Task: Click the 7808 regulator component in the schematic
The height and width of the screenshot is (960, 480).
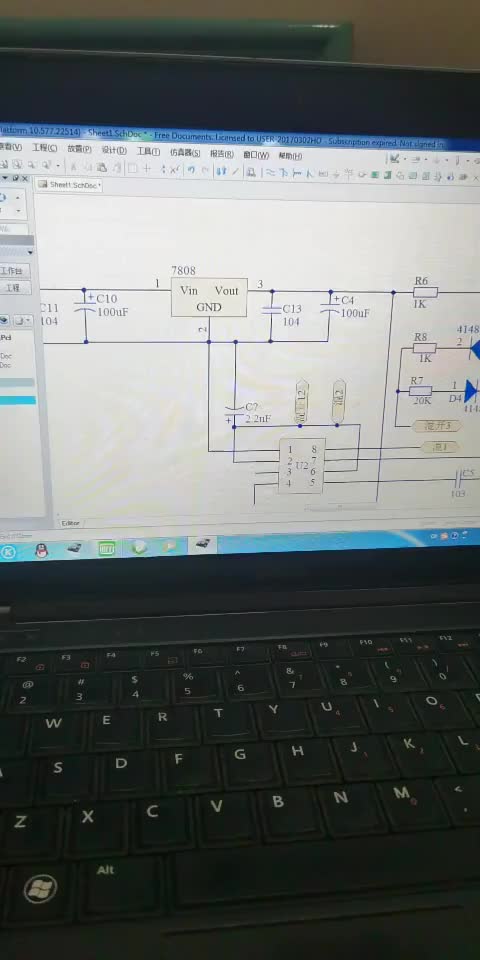Action: (209, 297)
